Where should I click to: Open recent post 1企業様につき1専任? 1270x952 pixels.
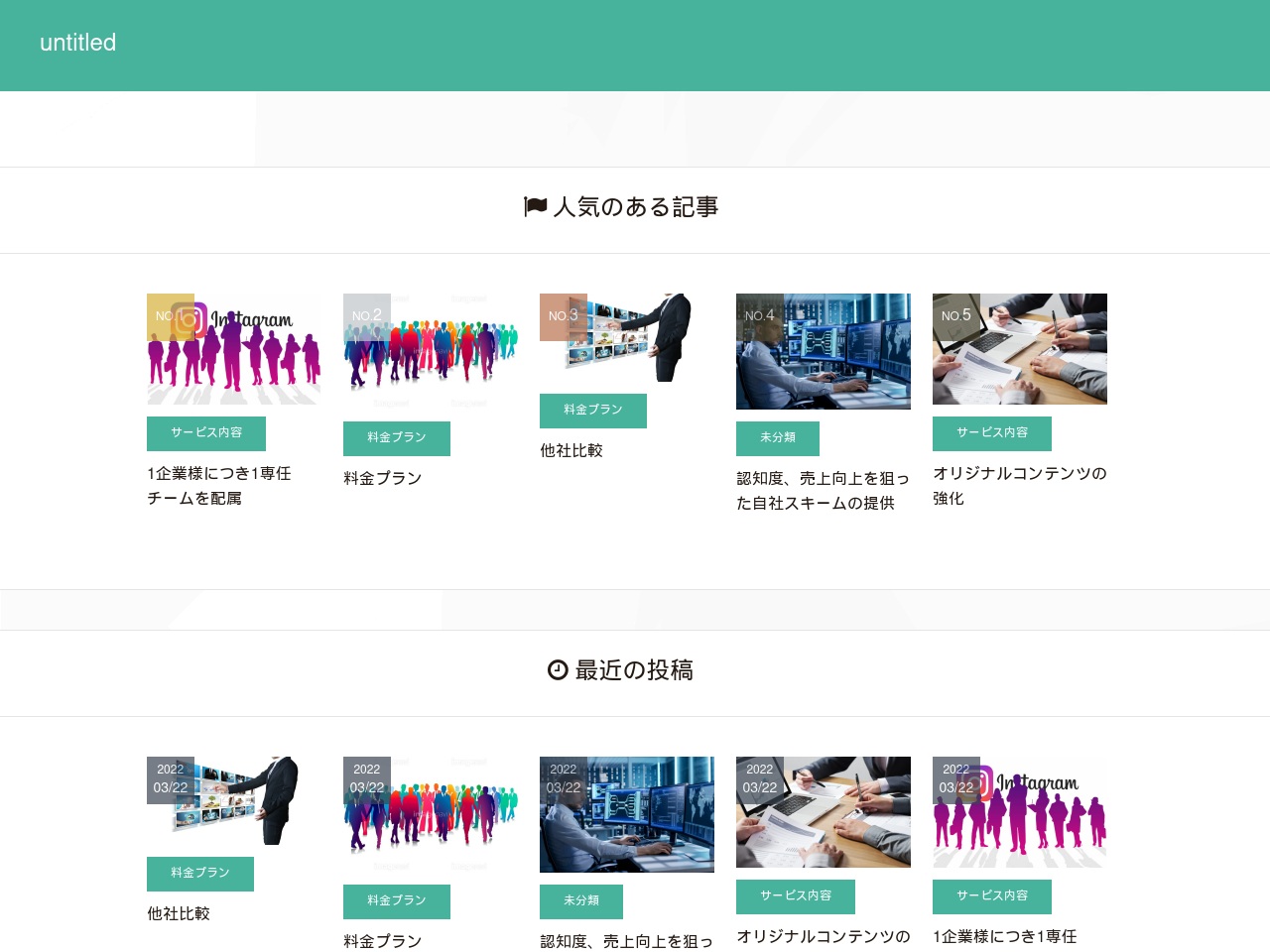[1005, 936]
